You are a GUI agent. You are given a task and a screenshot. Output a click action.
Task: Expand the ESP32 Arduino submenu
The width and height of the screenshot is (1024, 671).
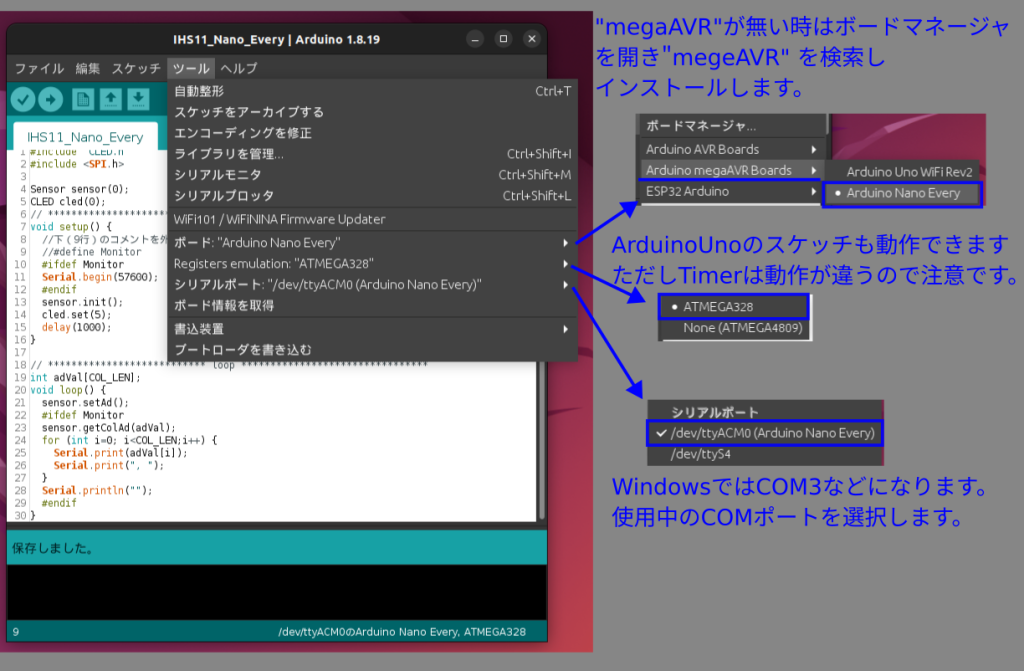[x=732, y=191]
